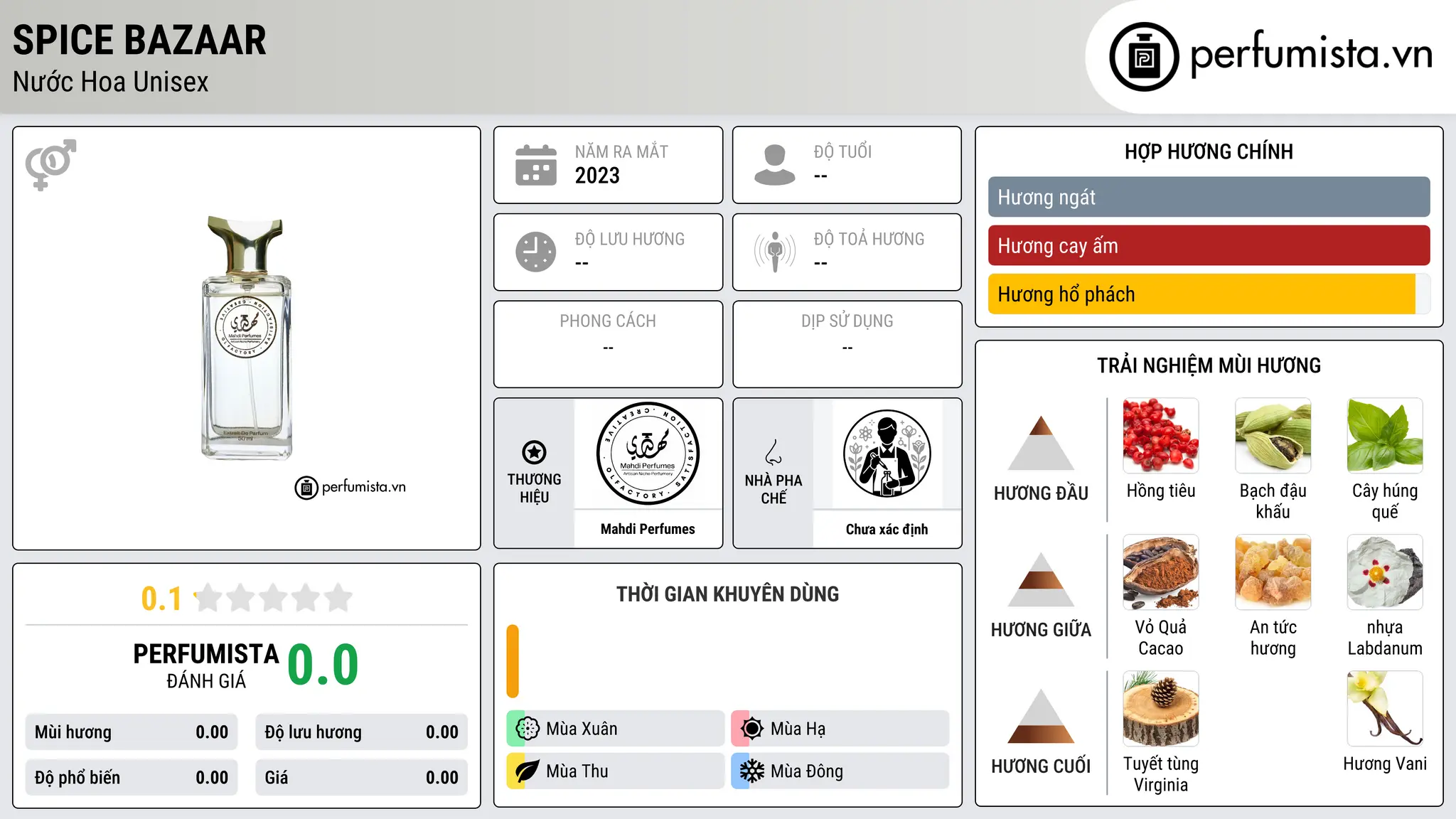This screenshot has width=1456, height=819.
Task: Click the Hương Cuối pyramid icon
Action: point(1041,716)
